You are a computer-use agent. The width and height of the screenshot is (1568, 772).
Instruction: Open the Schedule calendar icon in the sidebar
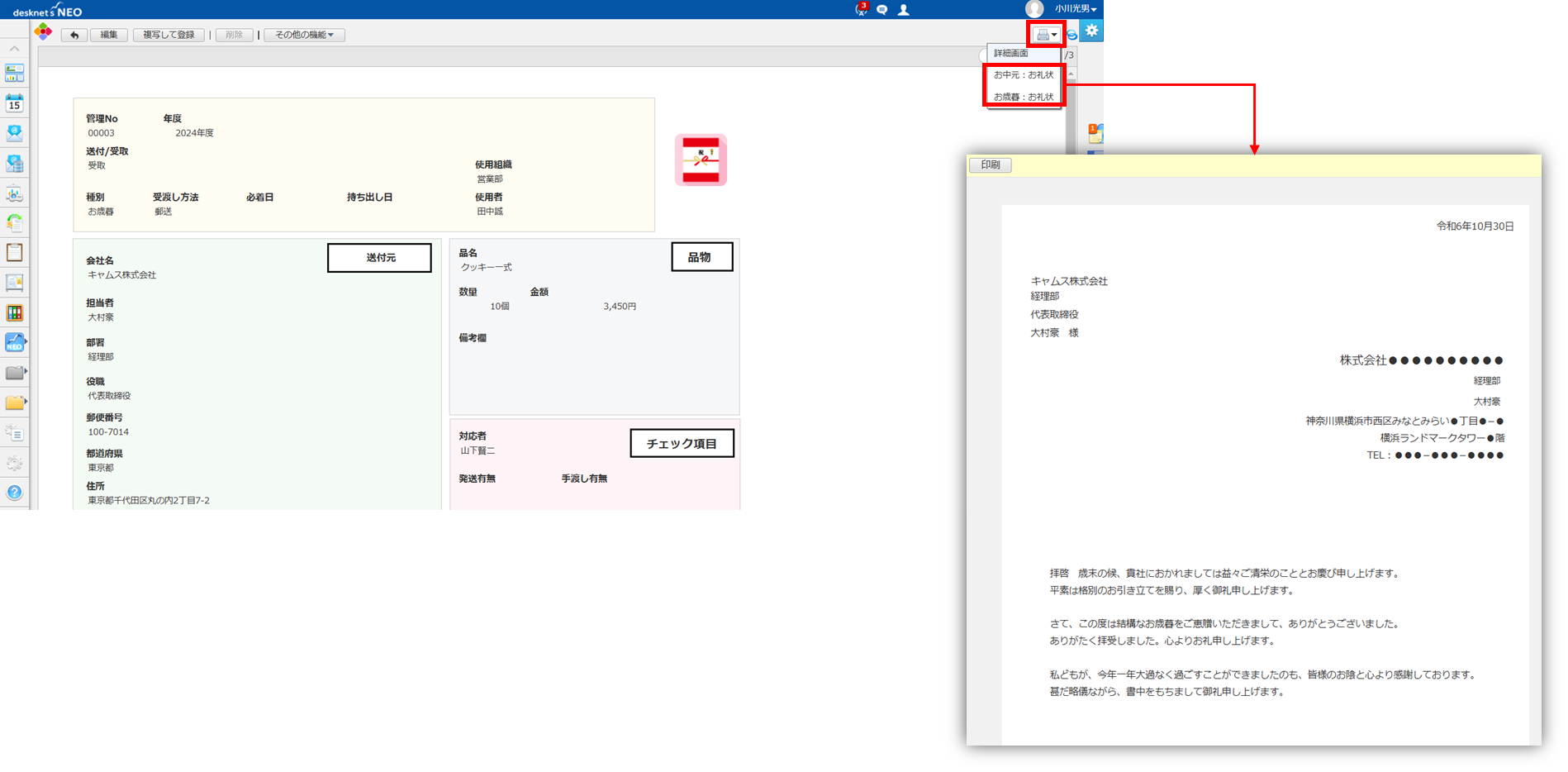pyautogui.click(x=14, y=103)
